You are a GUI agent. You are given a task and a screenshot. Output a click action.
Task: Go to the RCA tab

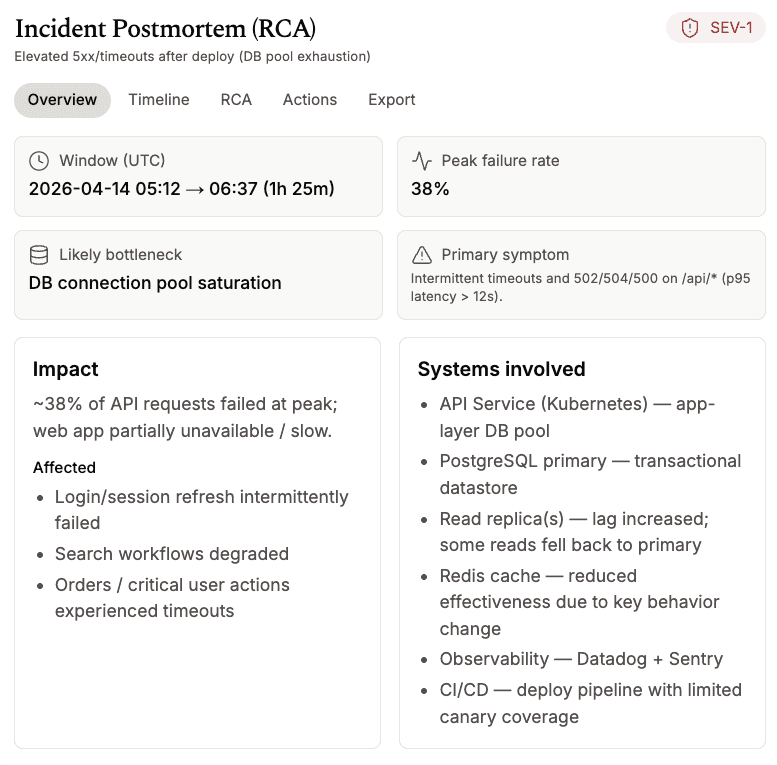pyautogui.click(x=236, y=100)
